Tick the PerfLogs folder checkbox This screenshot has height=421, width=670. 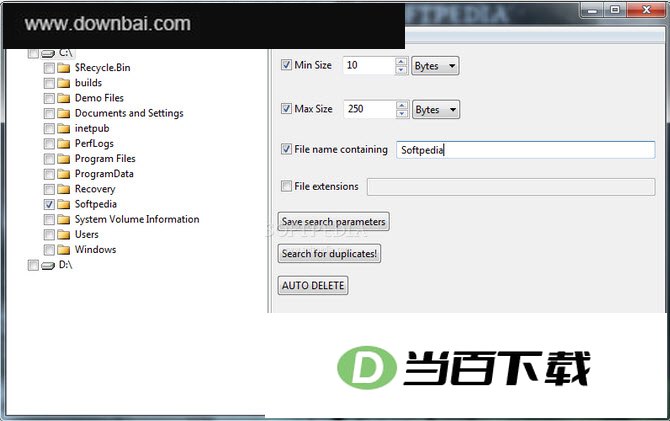coord(49,144)
